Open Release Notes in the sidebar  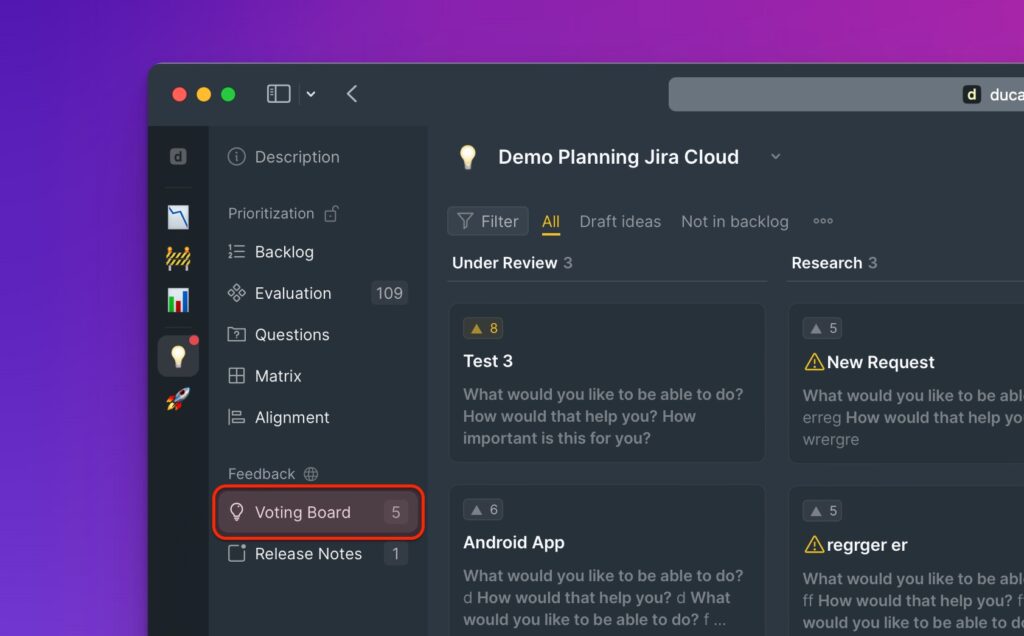tap(308, 554)
